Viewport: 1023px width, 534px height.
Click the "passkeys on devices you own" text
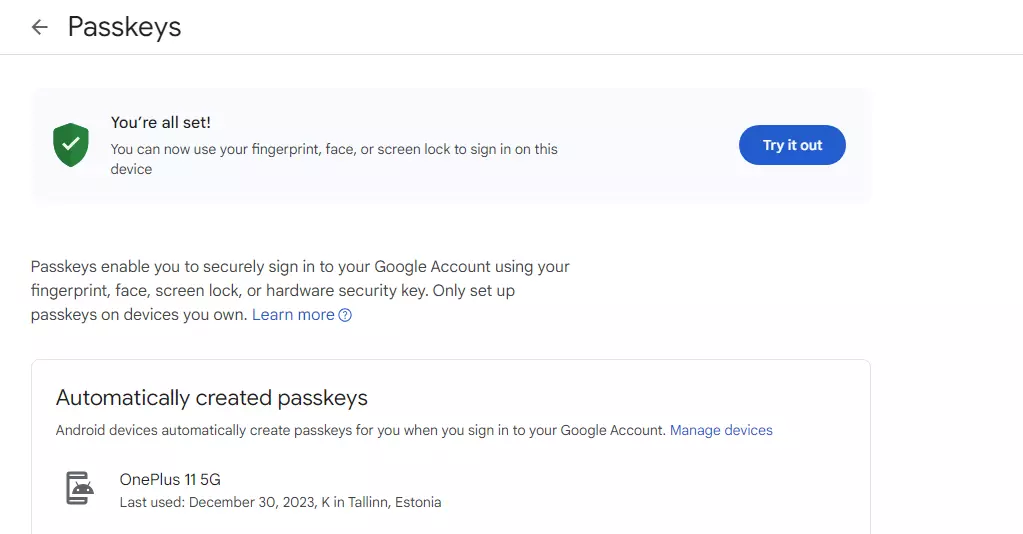(139, 315)
